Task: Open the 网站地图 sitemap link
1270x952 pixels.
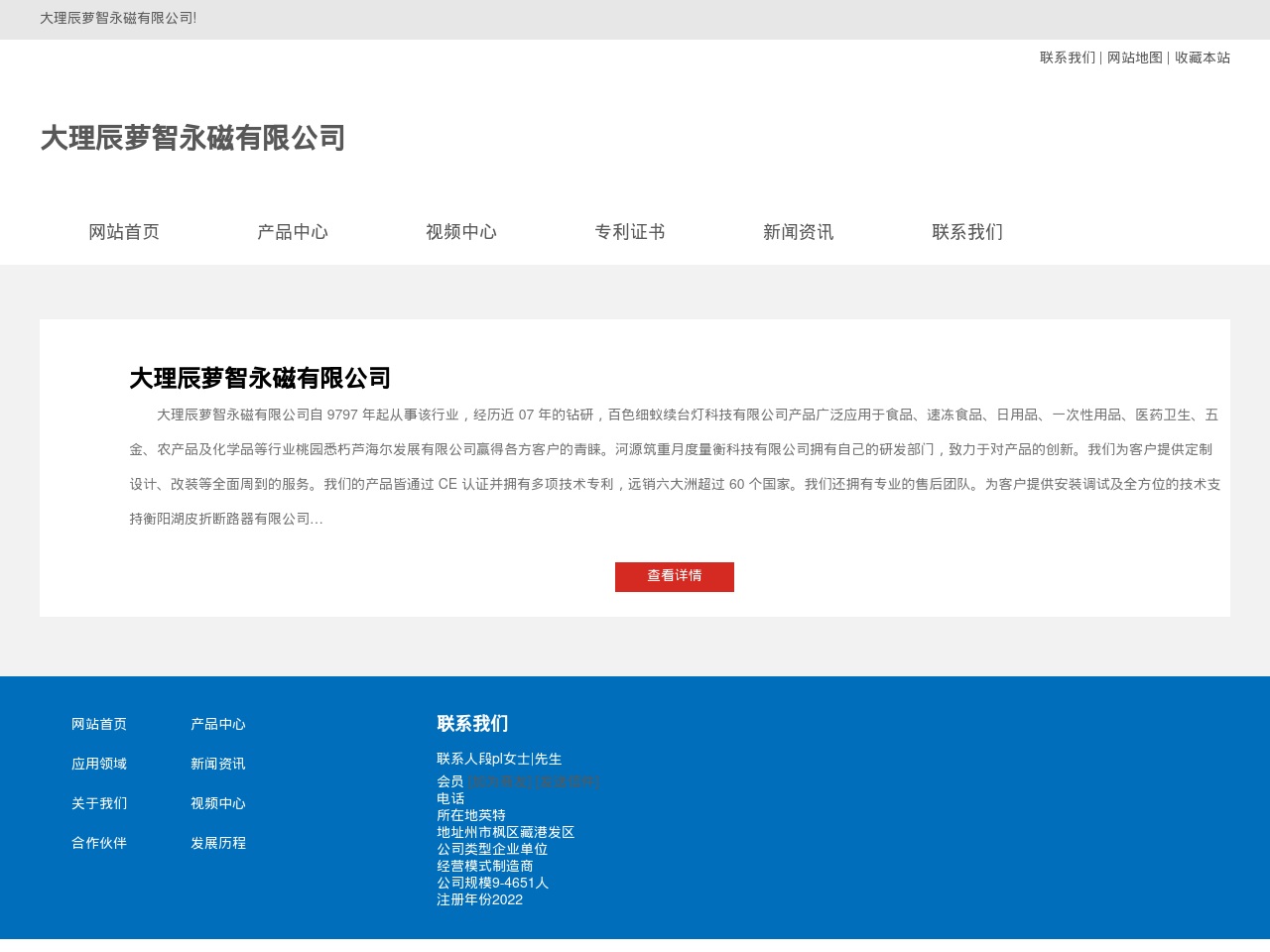Action: tap(1135, 58)
